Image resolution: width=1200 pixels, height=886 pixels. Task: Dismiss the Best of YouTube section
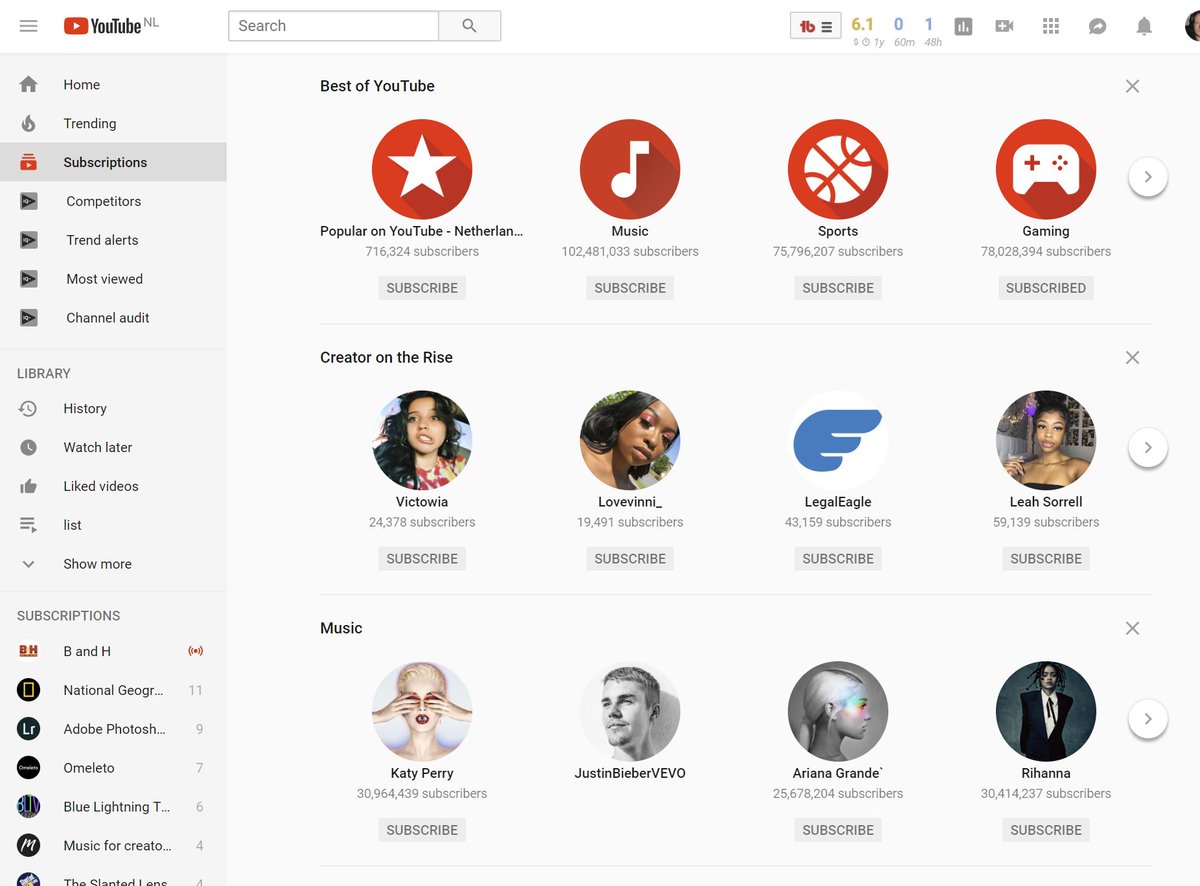pyautogui.click(x=1132, y=87)
